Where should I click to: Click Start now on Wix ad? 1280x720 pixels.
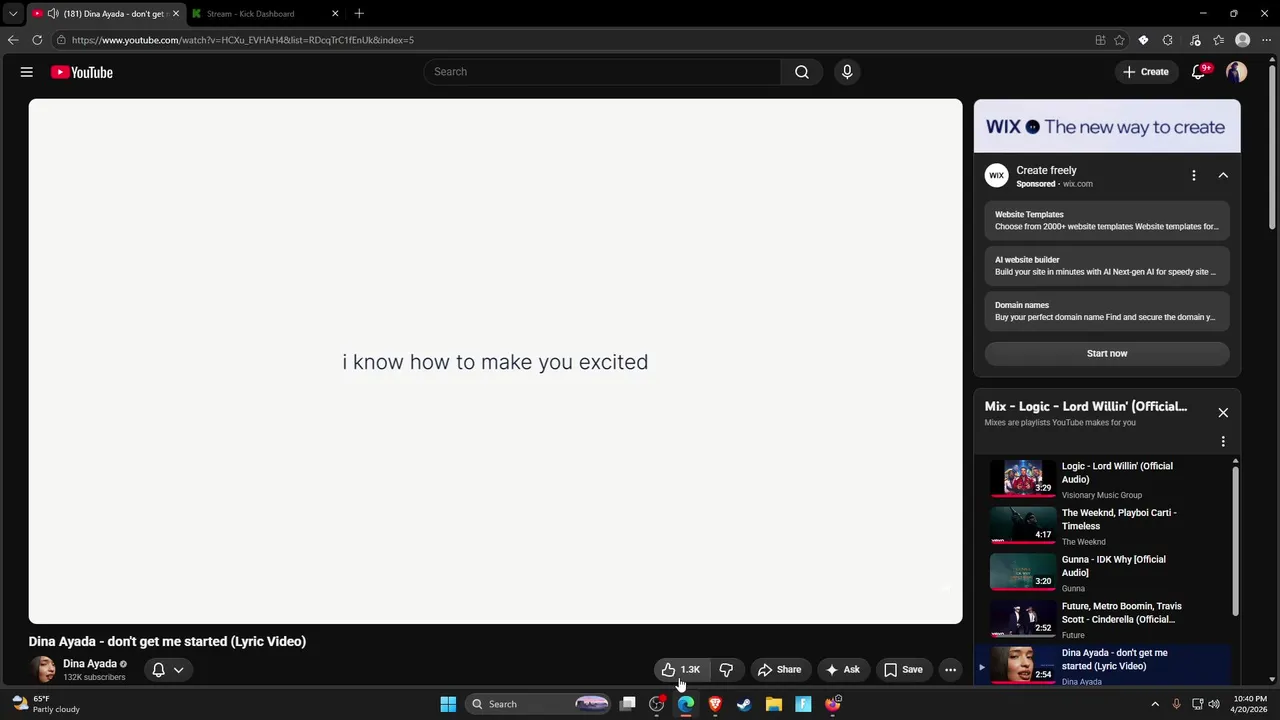(x=1107, y=353)
